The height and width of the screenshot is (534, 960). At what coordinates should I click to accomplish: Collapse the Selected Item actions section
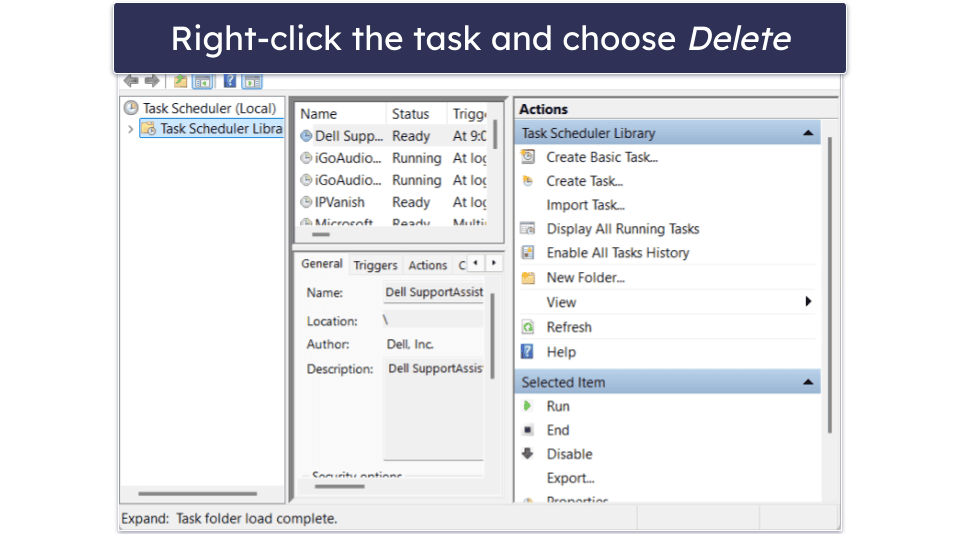(808, 382)
